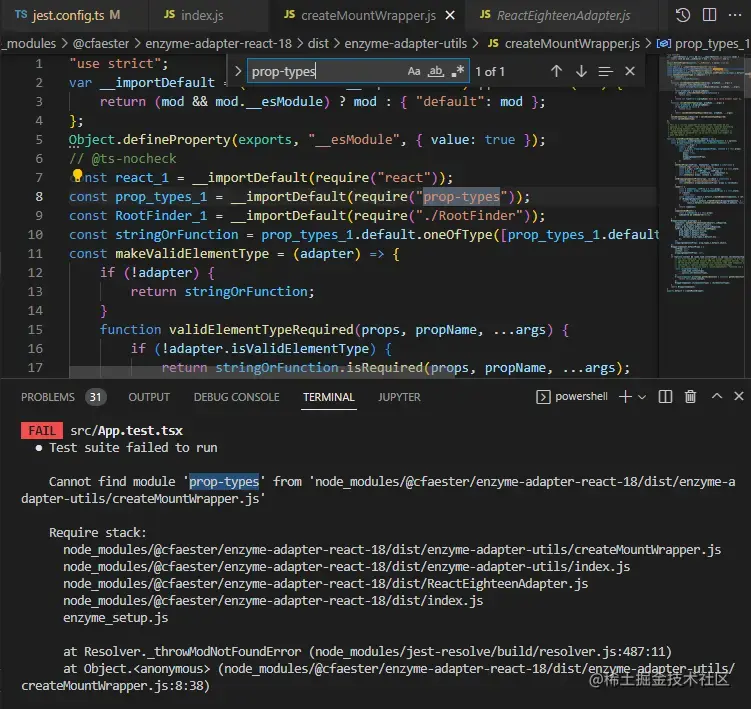751x709 pixels.
Task: Switch to the jest.config.ts tab
Action: pos(67,15)
